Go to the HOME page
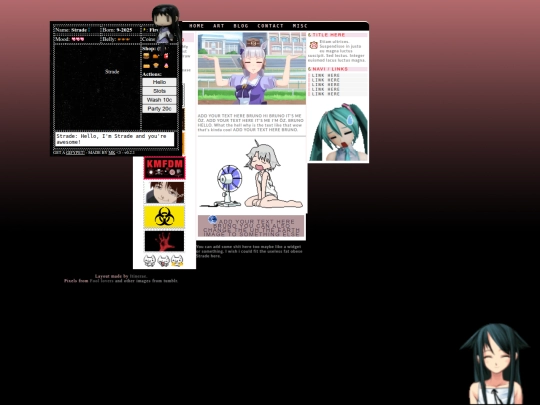 pos(196,26)
